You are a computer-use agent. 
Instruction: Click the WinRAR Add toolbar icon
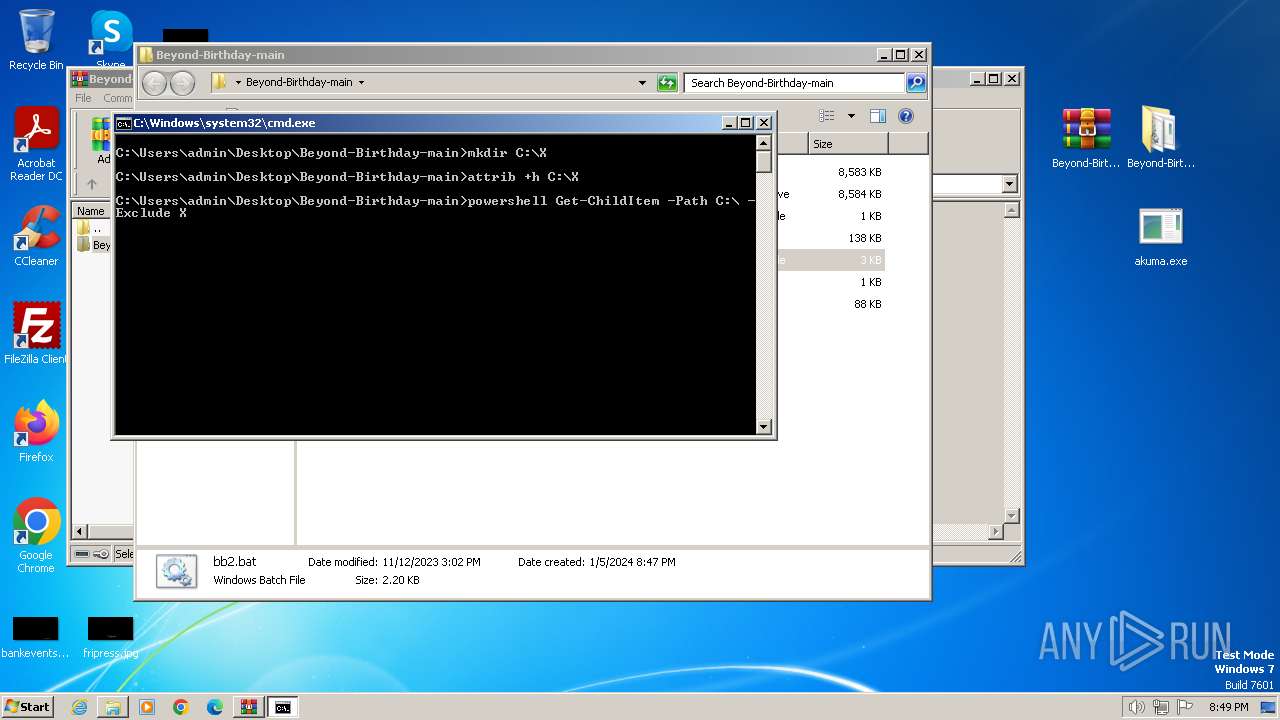pyautogui.click(x=102, y=140)
